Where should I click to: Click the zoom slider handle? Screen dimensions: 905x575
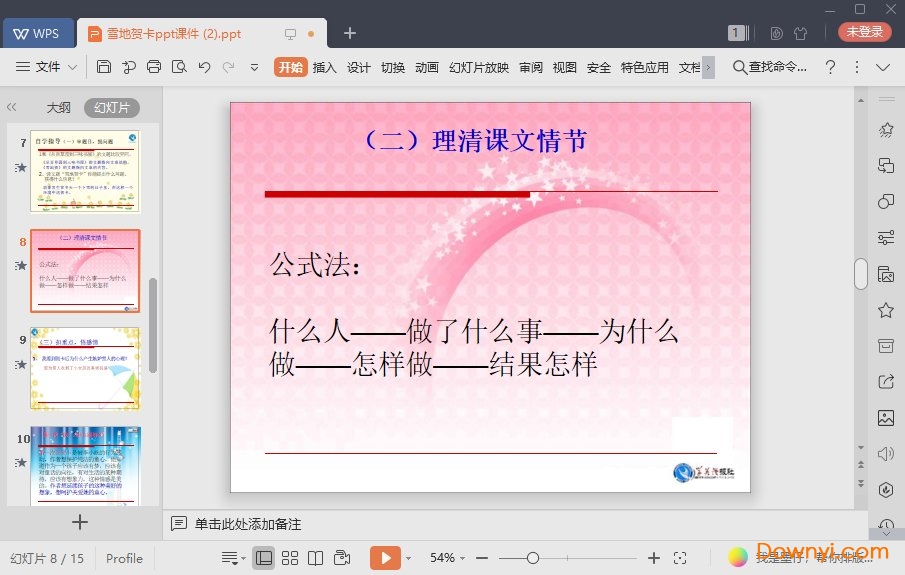pos(533,558)
